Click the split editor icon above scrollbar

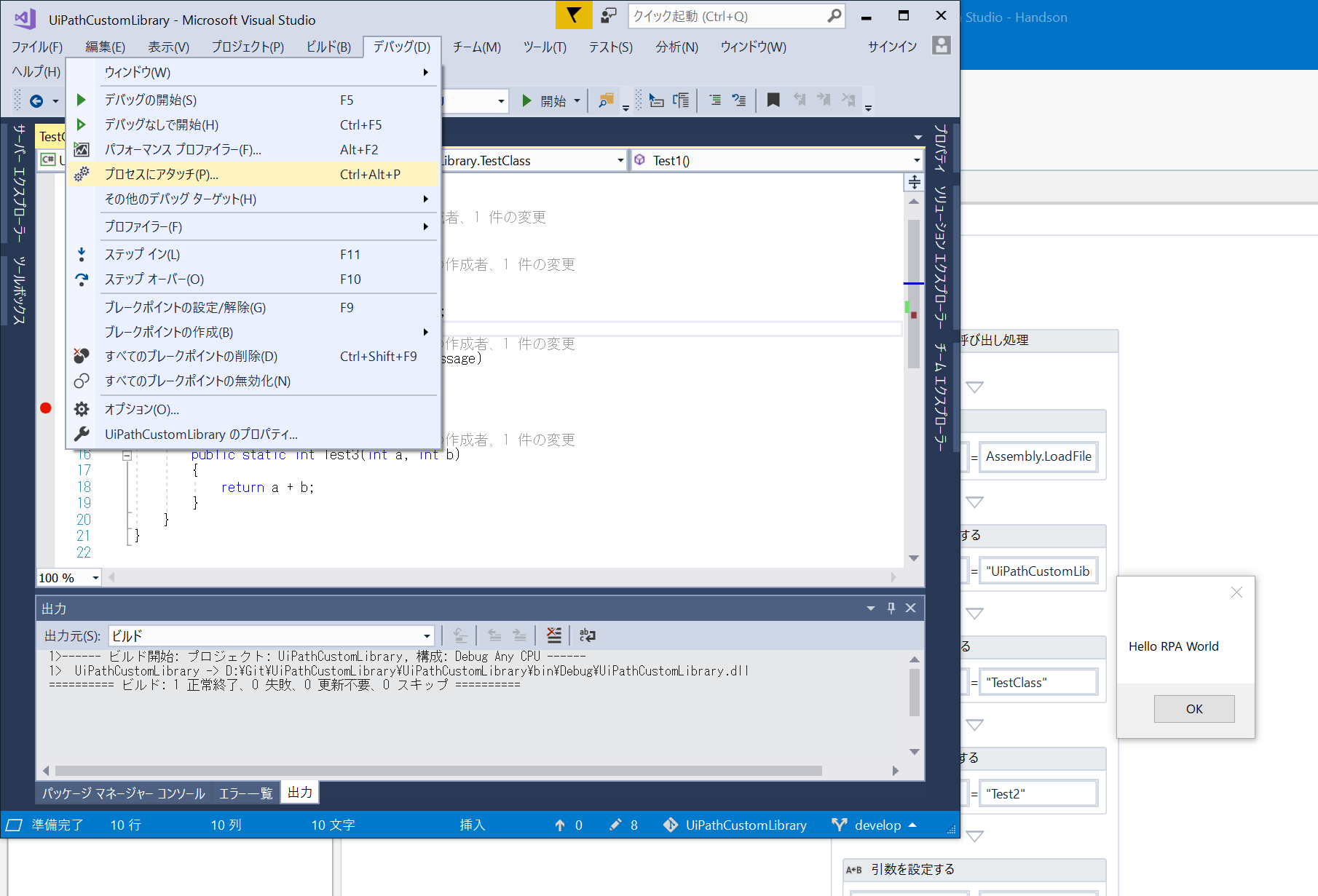(x=914, y=182)
